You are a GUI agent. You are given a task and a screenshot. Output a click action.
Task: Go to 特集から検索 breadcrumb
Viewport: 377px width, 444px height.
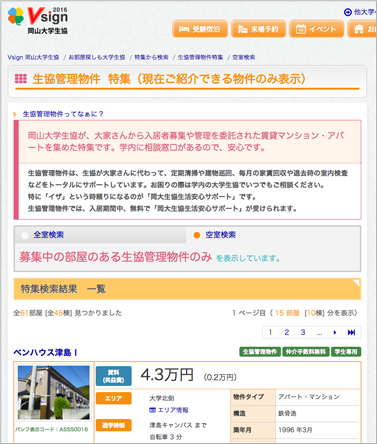click(x=151, y=57)
